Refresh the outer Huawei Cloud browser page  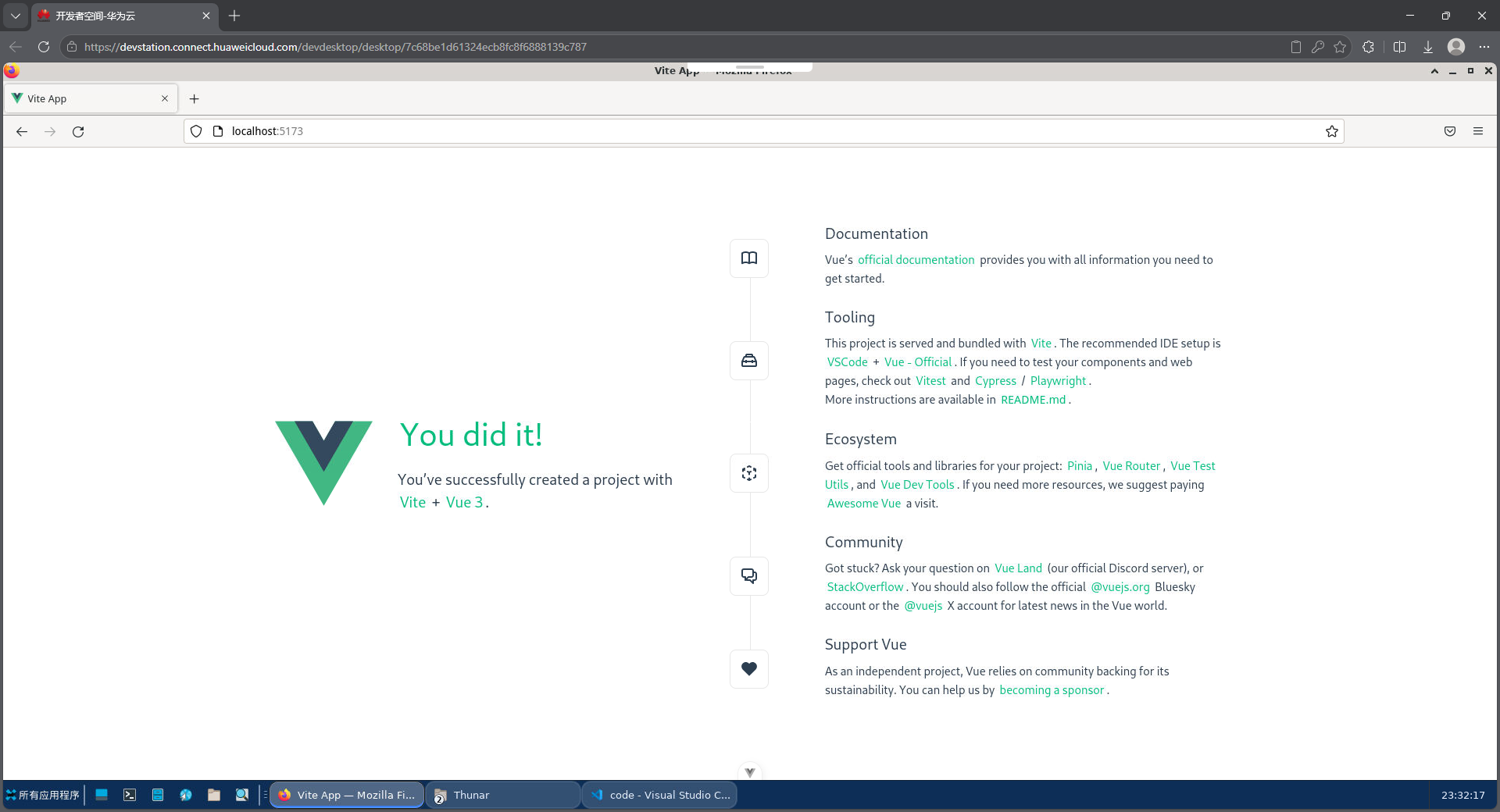click(x=44, y=47)
